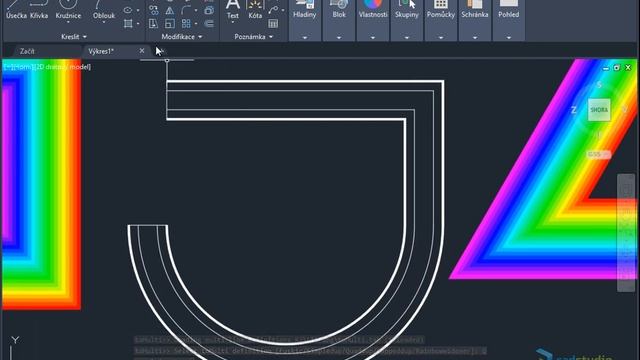This screenshot has height=360, width=640.
Task: Switch to the Začít tab
Action: [27, 51]
